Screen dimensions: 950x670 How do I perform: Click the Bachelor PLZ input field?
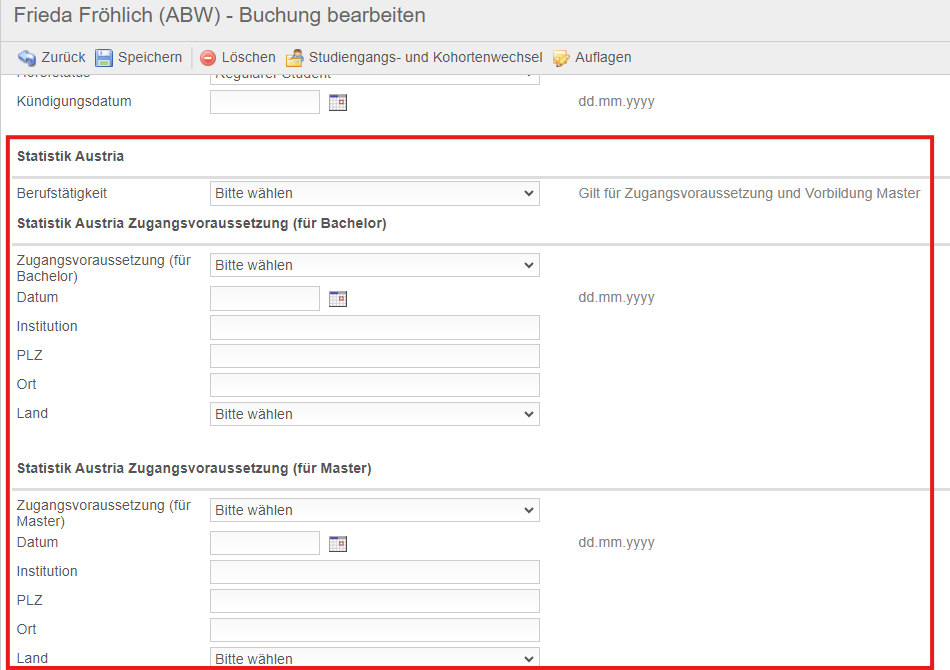click(x=374, y=356)
